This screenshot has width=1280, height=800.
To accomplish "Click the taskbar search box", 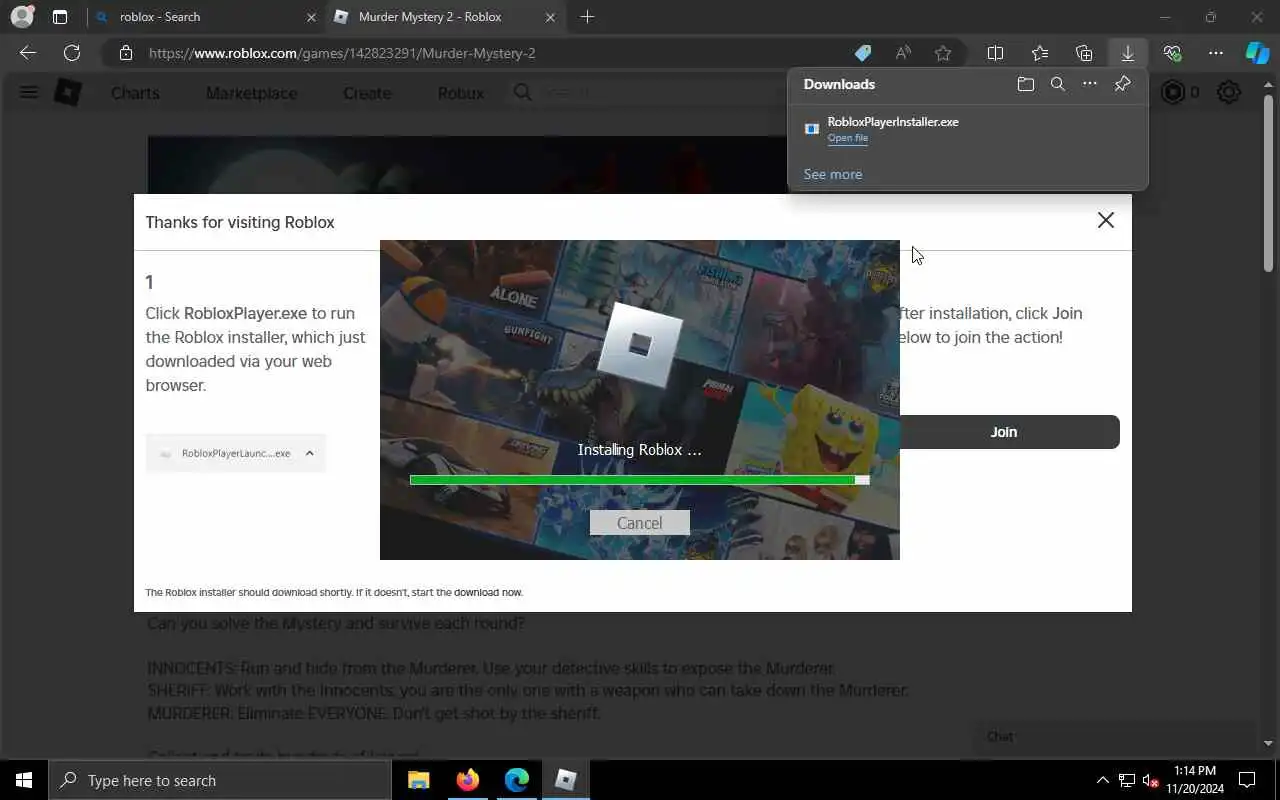I will click(x=220, y=780).
